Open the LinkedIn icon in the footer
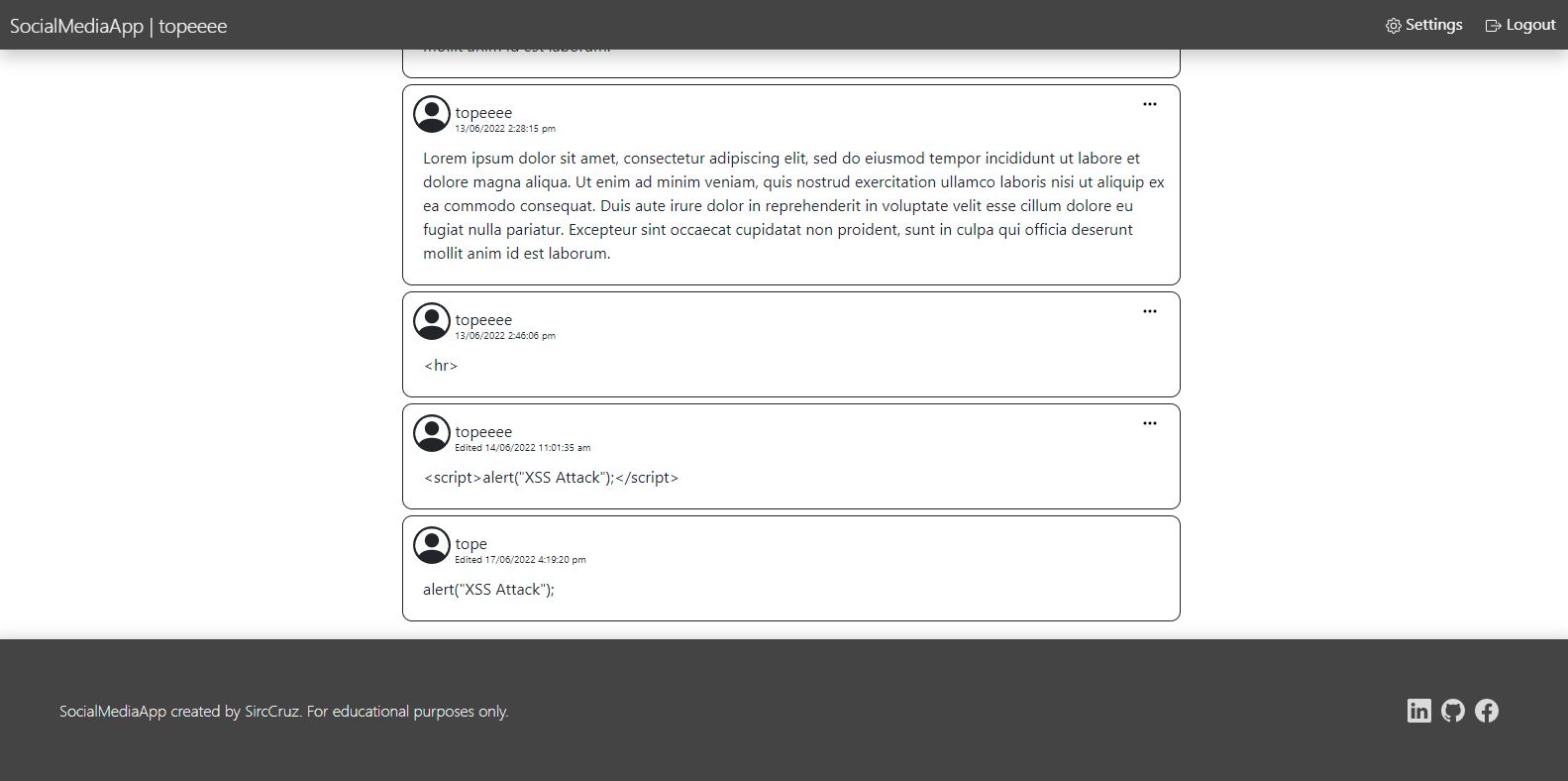Image resolution: width=1568 pixels, height=781 pixels. 1419,711
